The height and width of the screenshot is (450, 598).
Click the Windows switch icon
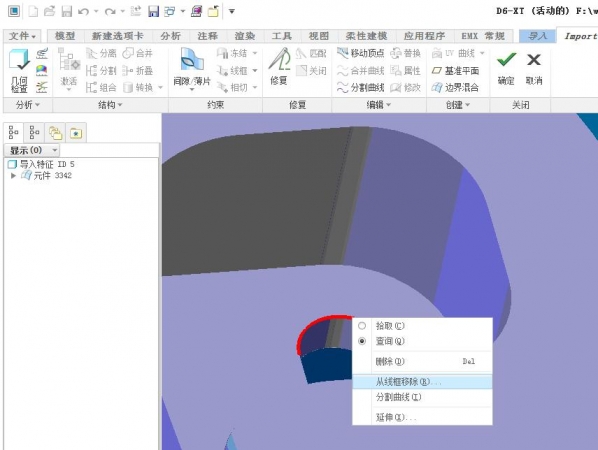169,11
